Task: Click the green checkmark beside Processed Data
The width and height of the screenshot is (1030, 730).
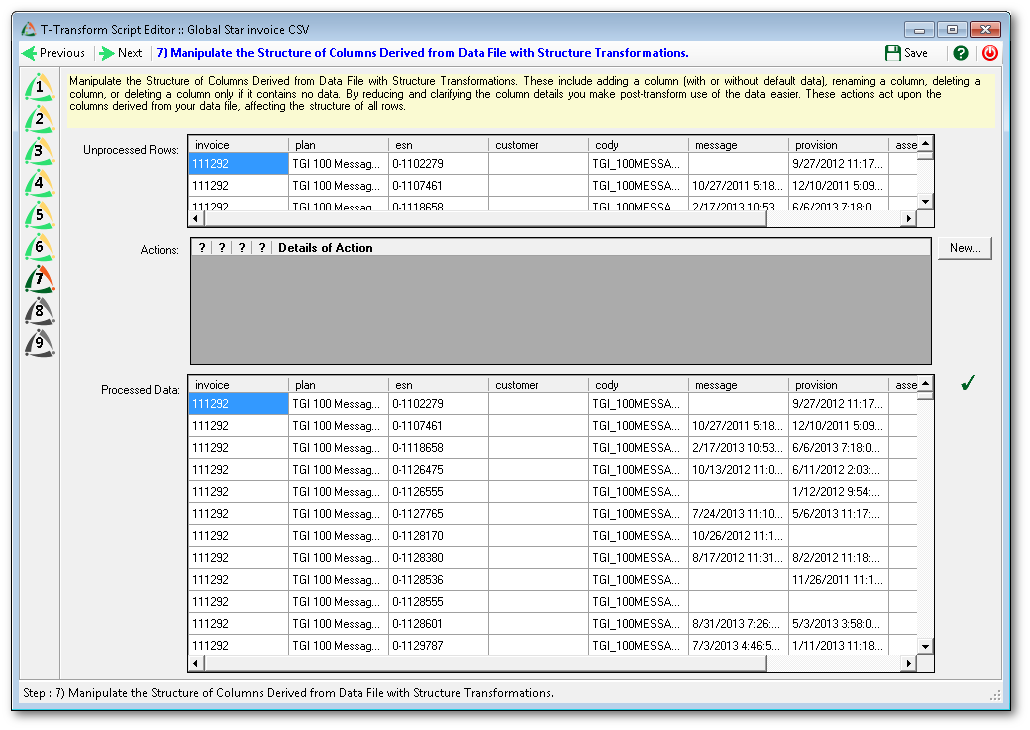Action: pyautogui.click(x=968, y=383)
